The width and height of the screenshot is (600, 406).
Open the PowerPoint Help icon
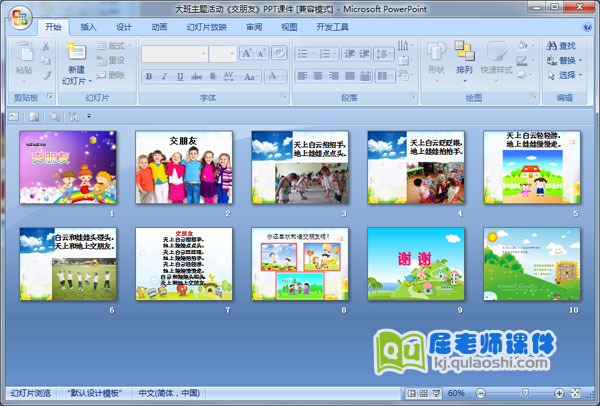coord(587,27)
